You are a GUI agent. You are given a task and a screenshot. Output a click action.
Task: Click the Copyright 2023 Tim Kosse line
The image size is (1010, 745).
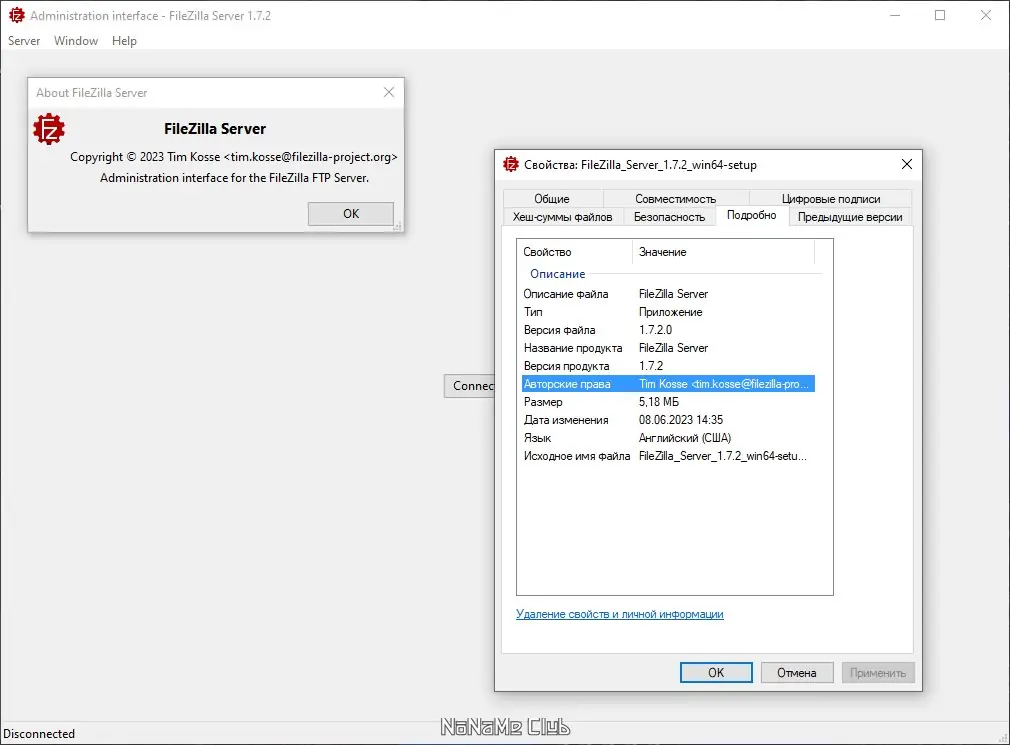pyautogui.click(x=234, y=156)
